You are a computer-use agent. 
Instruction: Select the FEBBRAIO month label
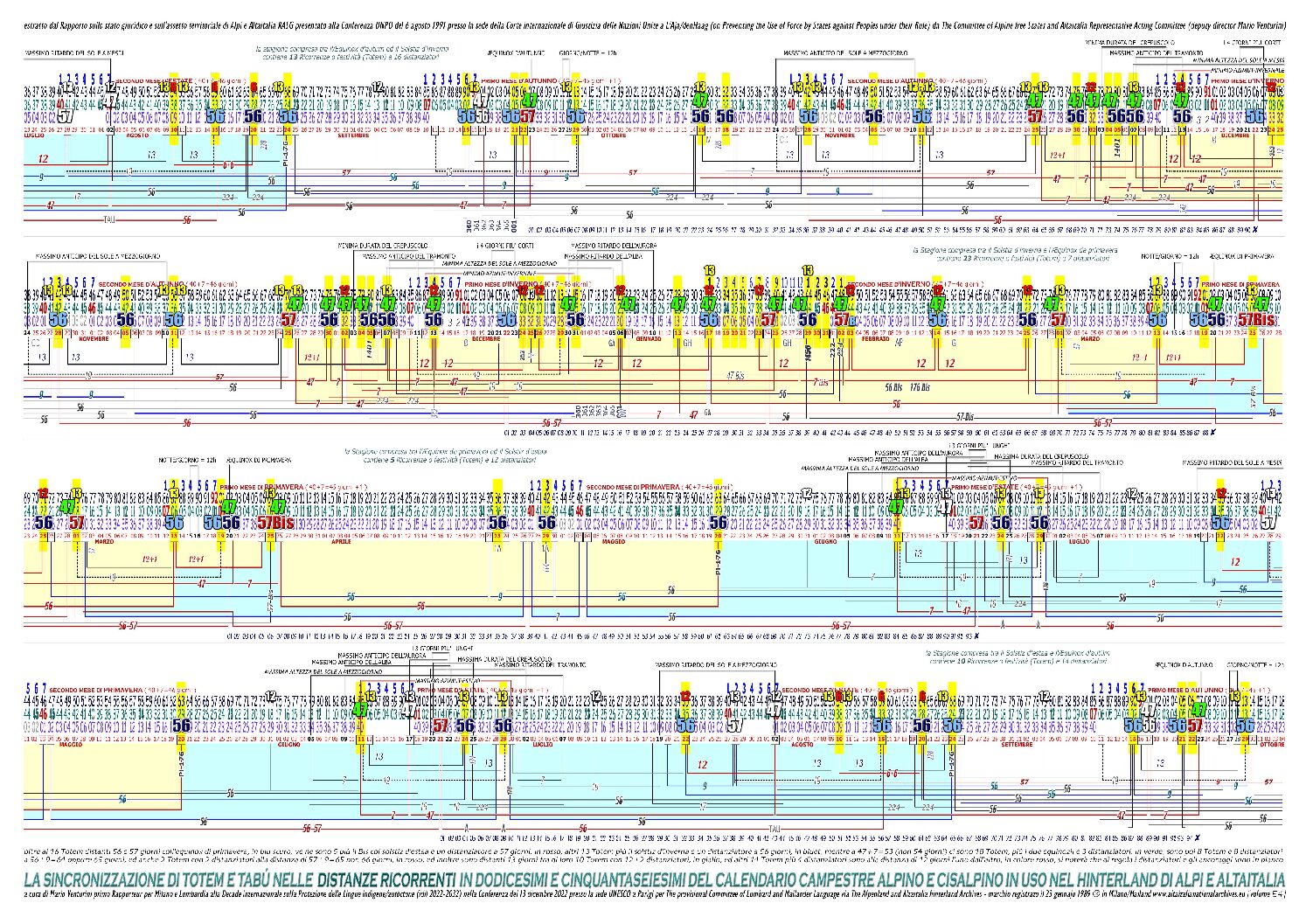point(874,338)
